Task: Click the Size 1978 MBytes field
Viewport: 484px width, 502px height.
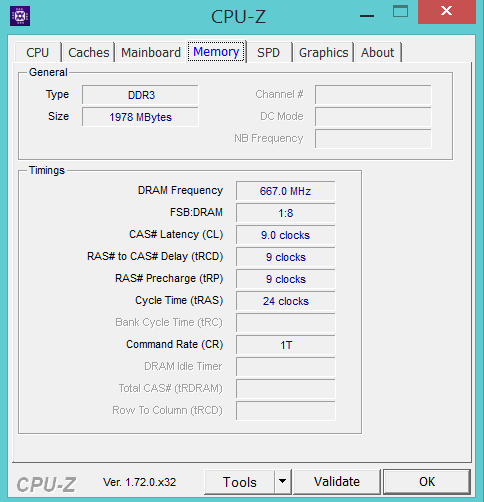Action: coord(140,117)
